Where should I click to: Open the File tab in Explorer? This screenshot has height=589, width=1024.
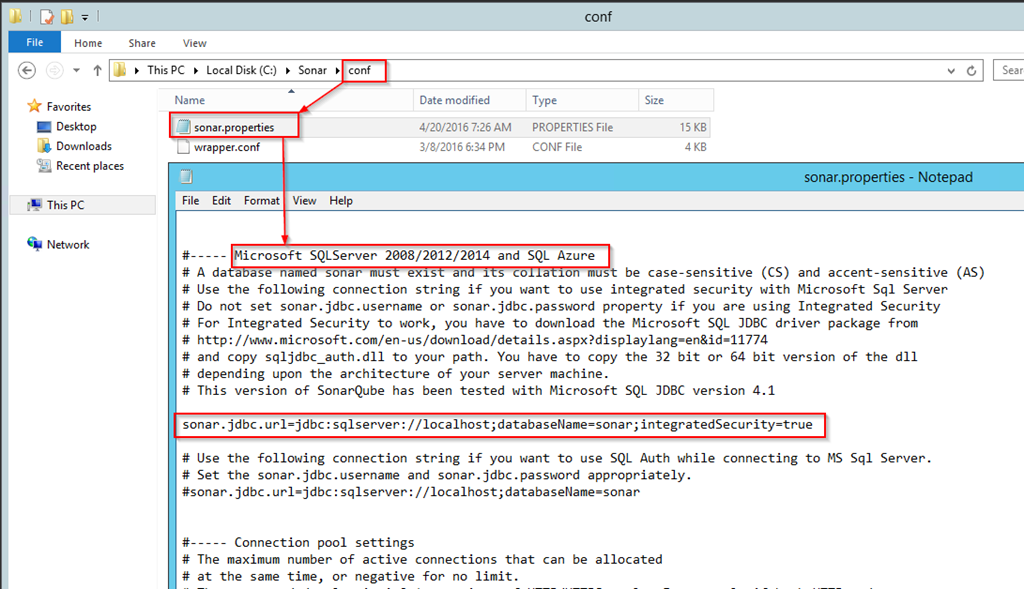pyautogui.click(x=35, y=43)
